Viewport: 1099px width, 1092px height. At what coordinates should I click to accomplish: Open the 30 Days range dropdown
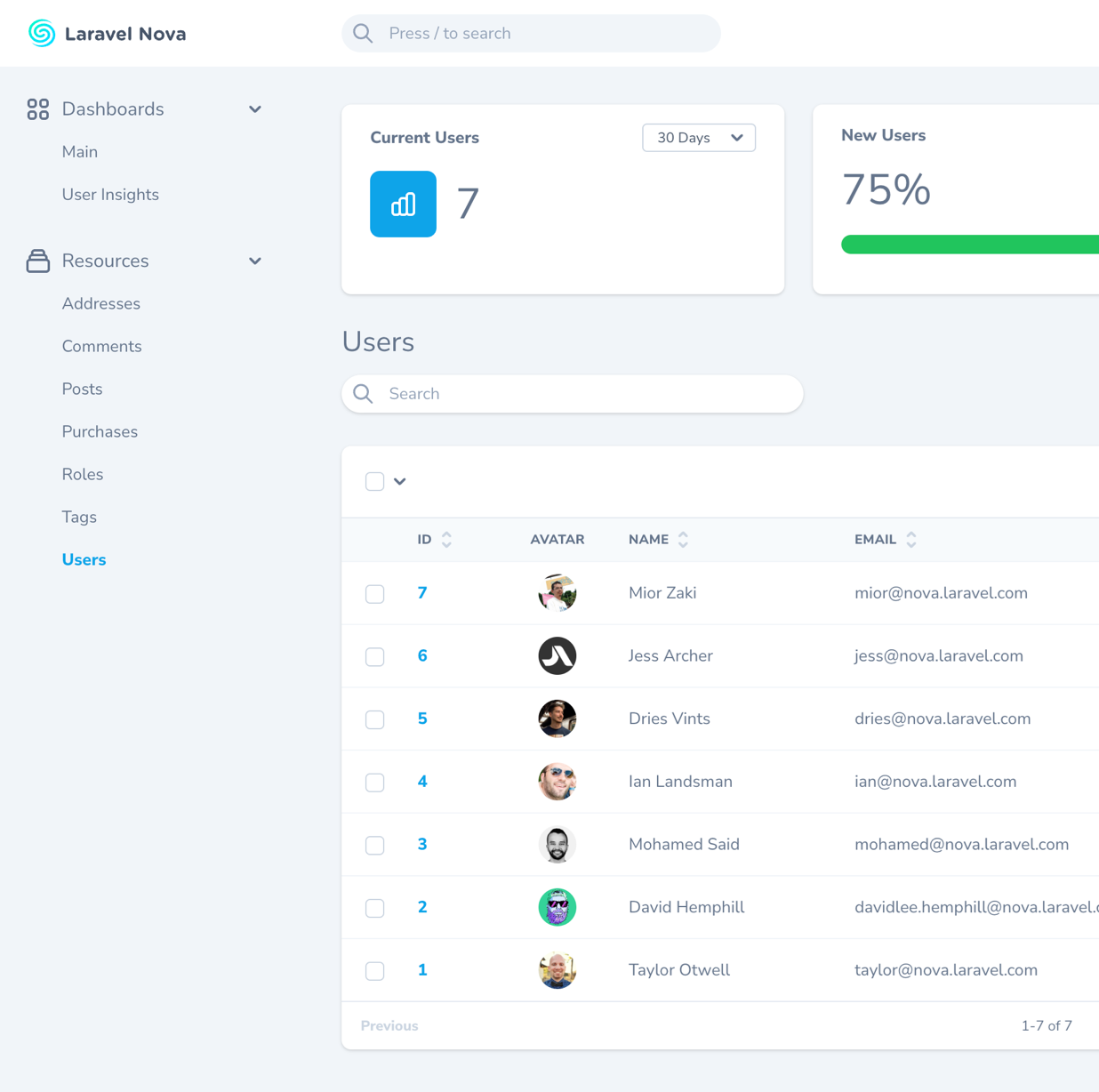[x=698, y=138]
